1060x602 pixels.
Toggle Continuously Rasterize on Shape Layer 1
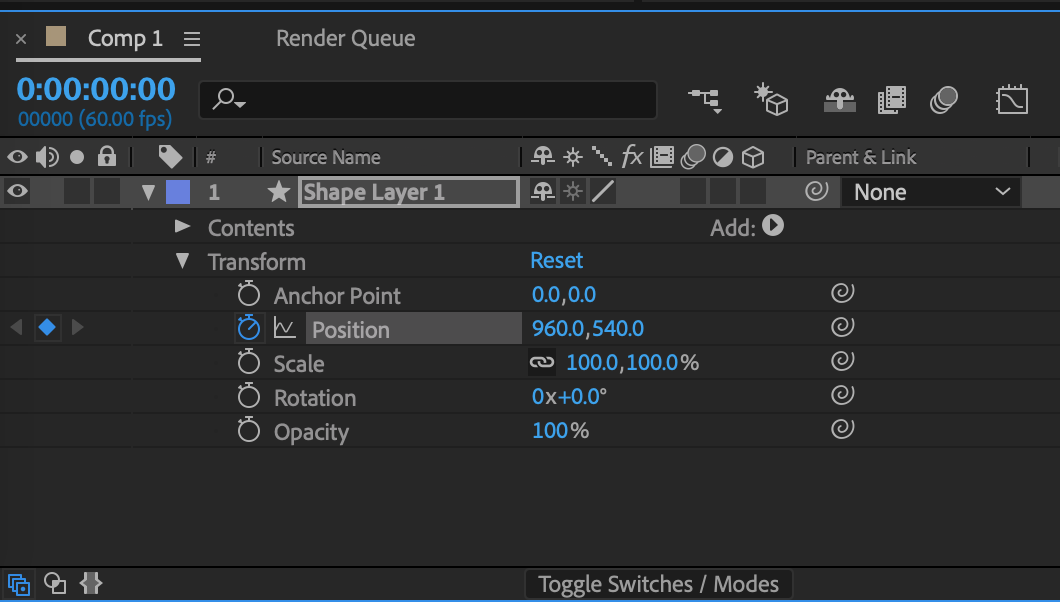click(573, 192)
